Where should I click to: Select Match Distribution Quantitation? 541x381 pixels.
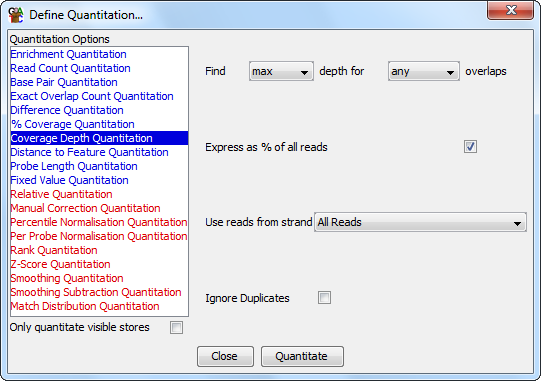coord(99,306)
